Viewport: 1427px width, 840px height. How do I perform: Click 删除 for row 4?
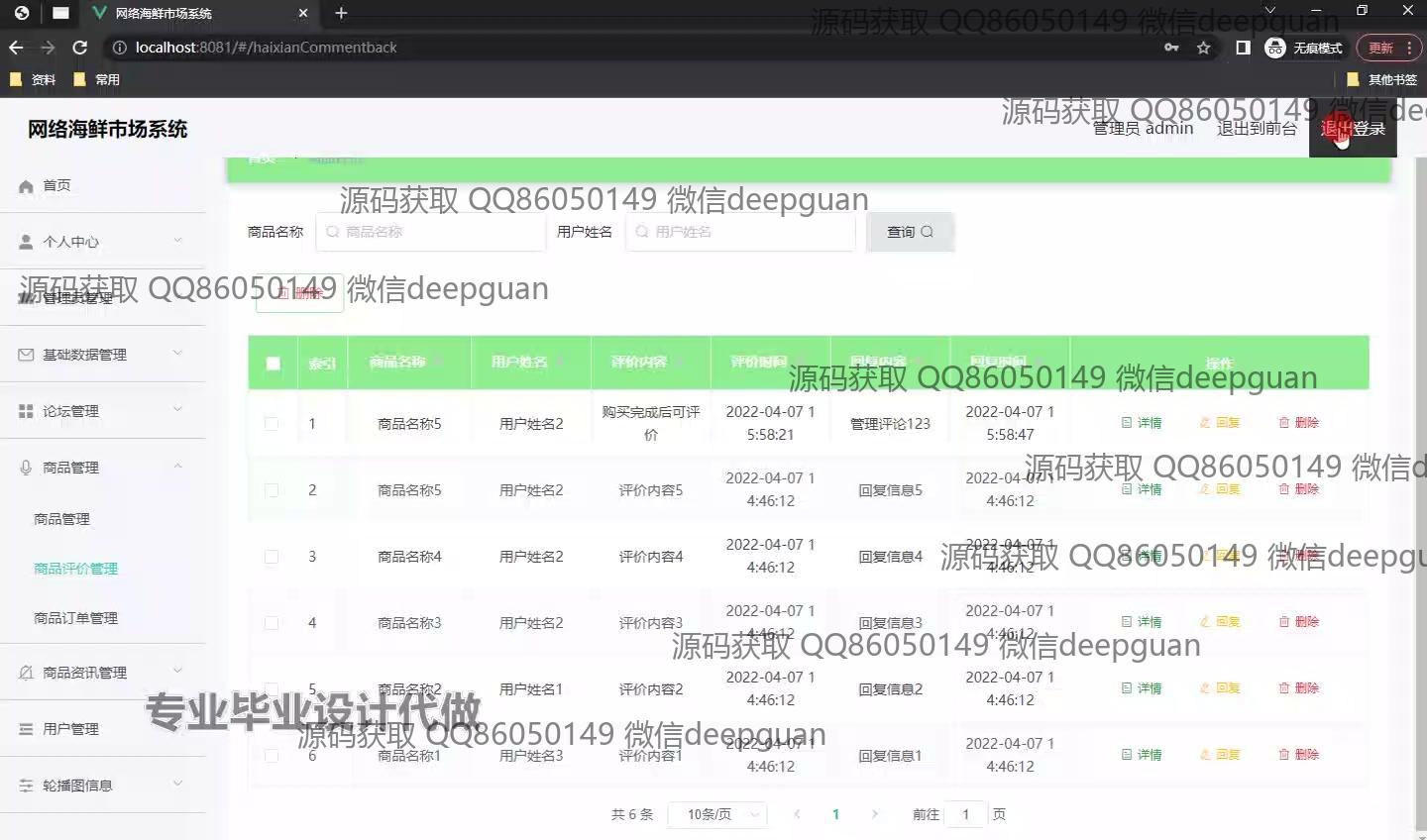pyautogui.click(x=1298, y=622)
